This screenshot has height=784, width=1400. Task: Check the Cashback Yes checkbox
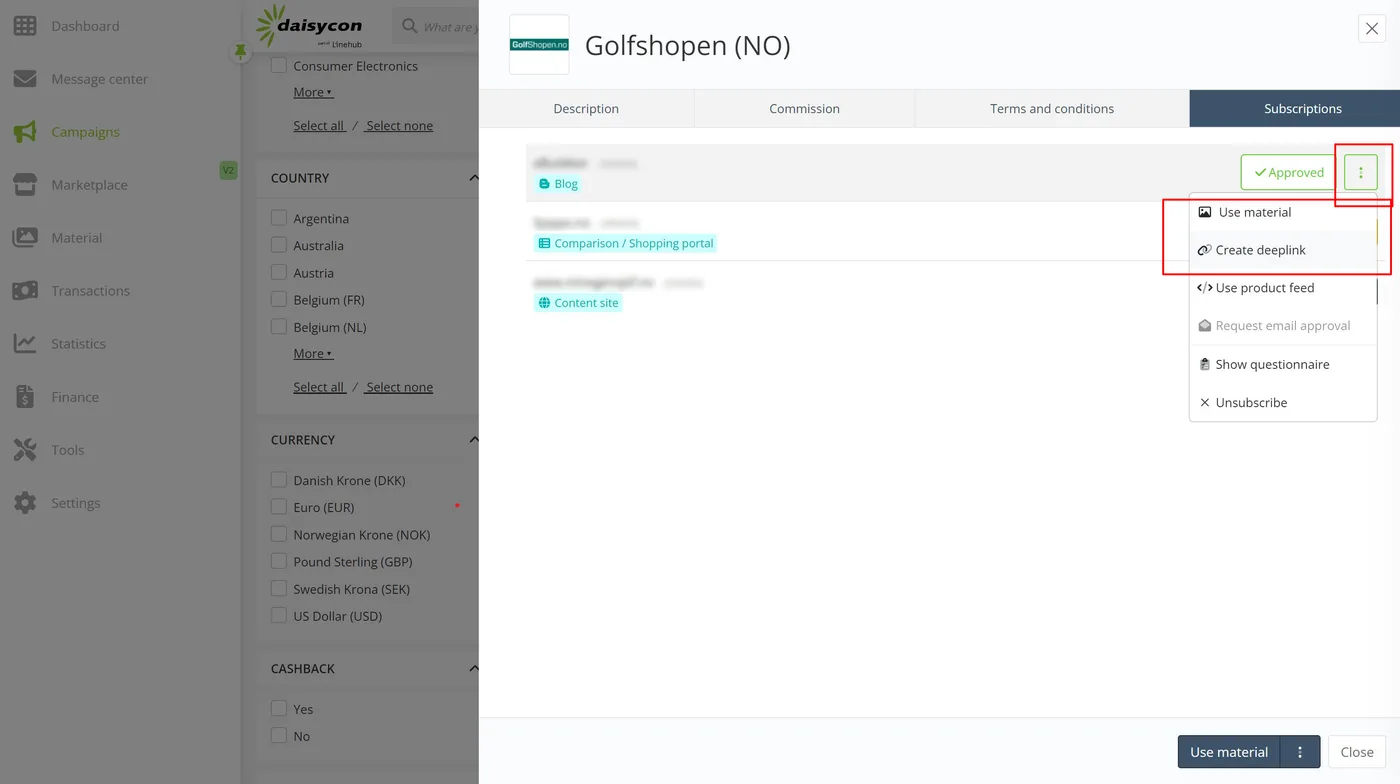(279, 709)
